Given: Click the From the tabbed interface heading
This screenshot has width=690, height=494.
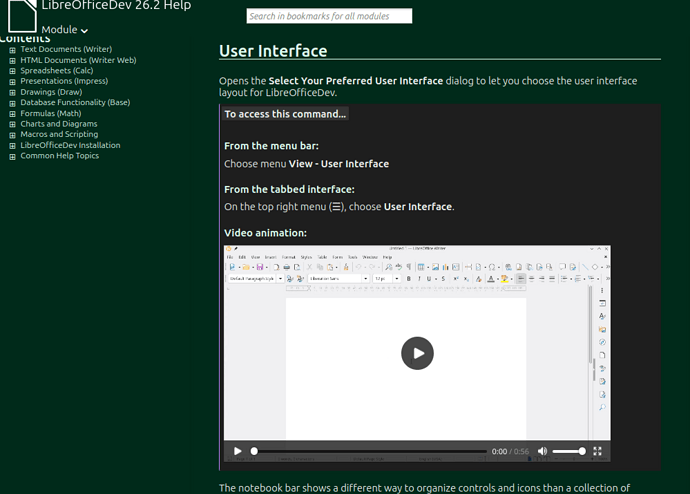Looking at the screenshot, I should (x=289, y=189).
